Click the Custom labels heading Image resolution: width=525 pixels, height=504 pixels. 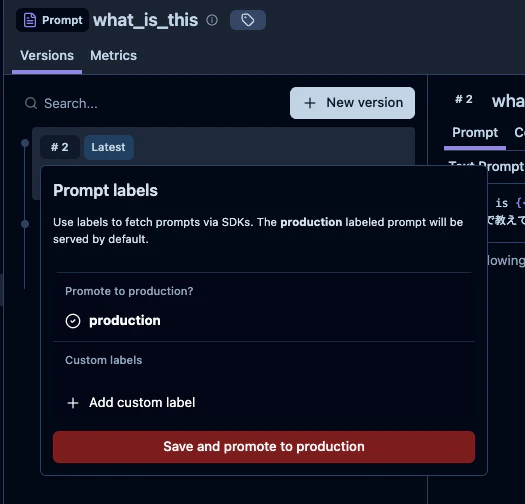[103, 360]
